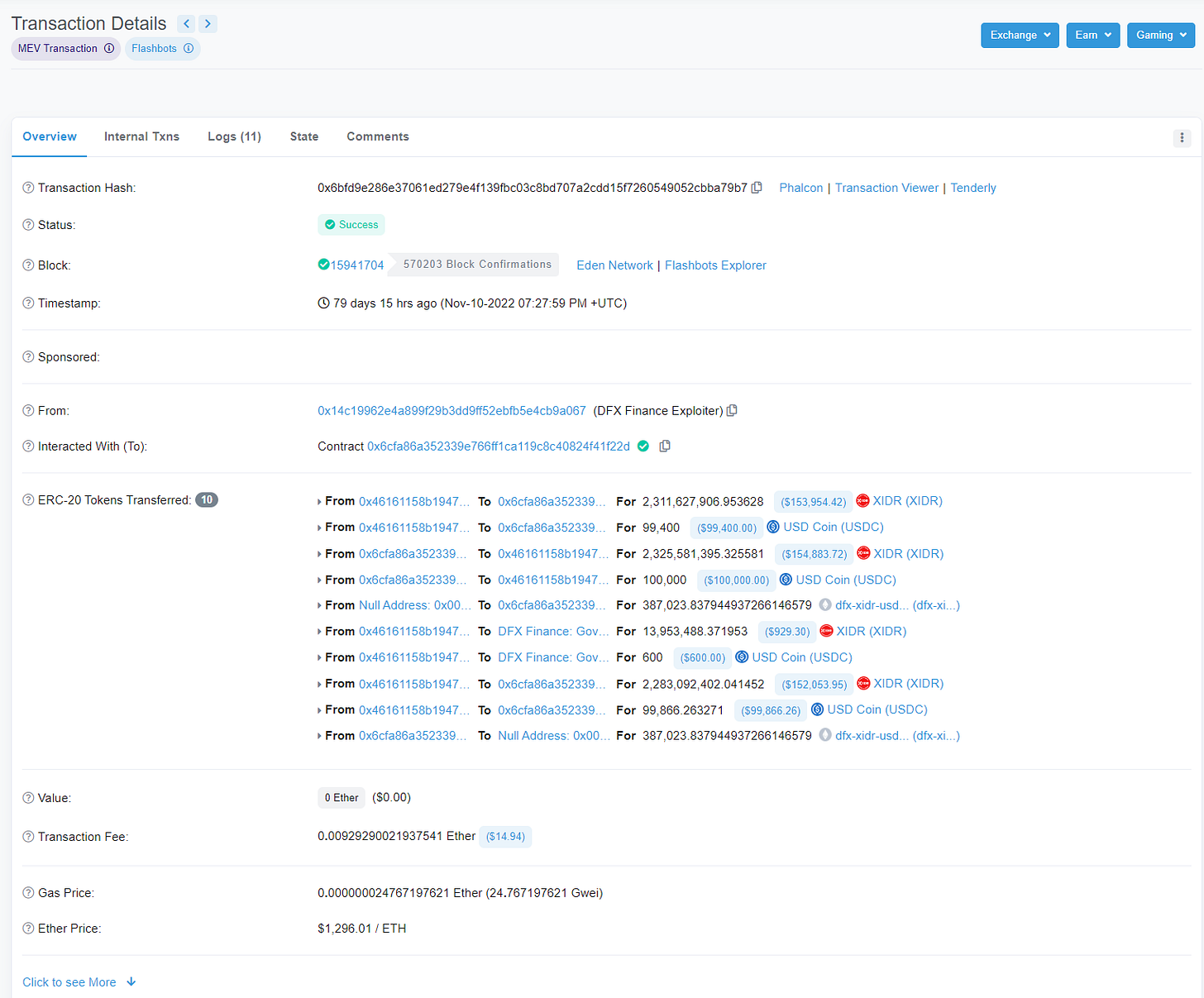Open the Logs (11) tab
Viewport: 1204px width, 998px height.
click(x=234, y=136)
